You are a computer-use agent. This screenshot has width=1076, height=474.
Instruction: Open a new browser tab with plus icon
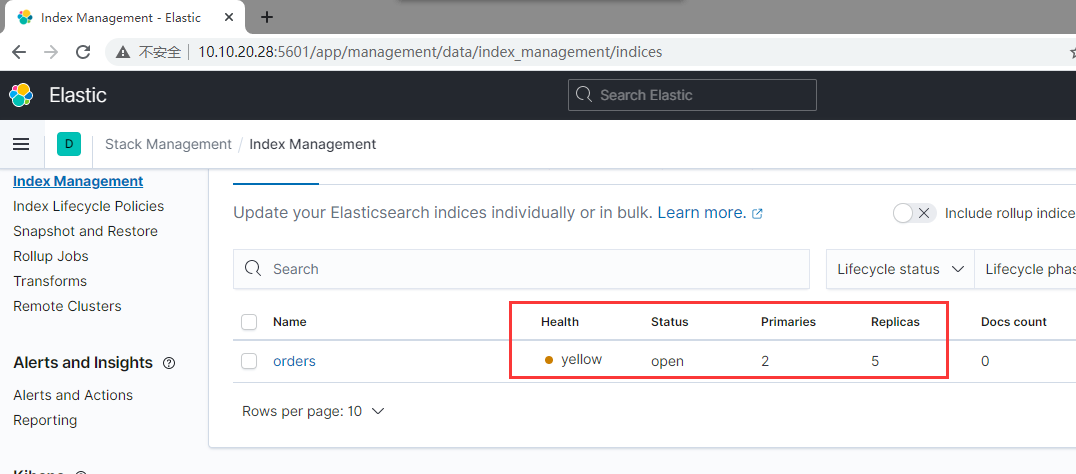click(268, 17)
